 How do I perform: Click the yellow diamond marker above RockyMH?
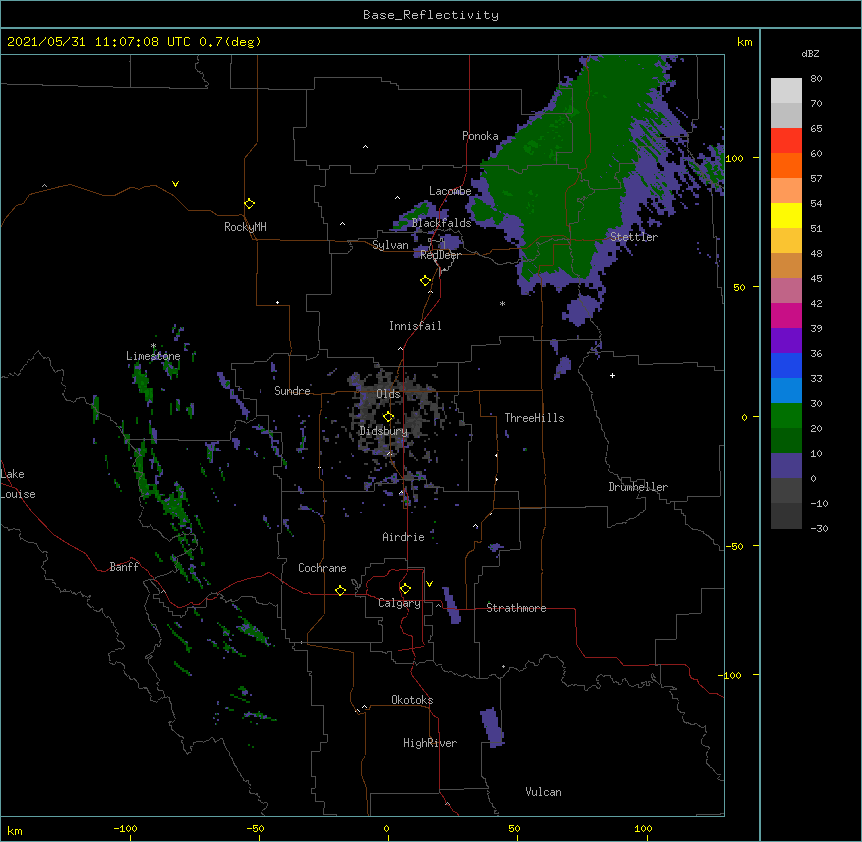click(x=249, y=203)
